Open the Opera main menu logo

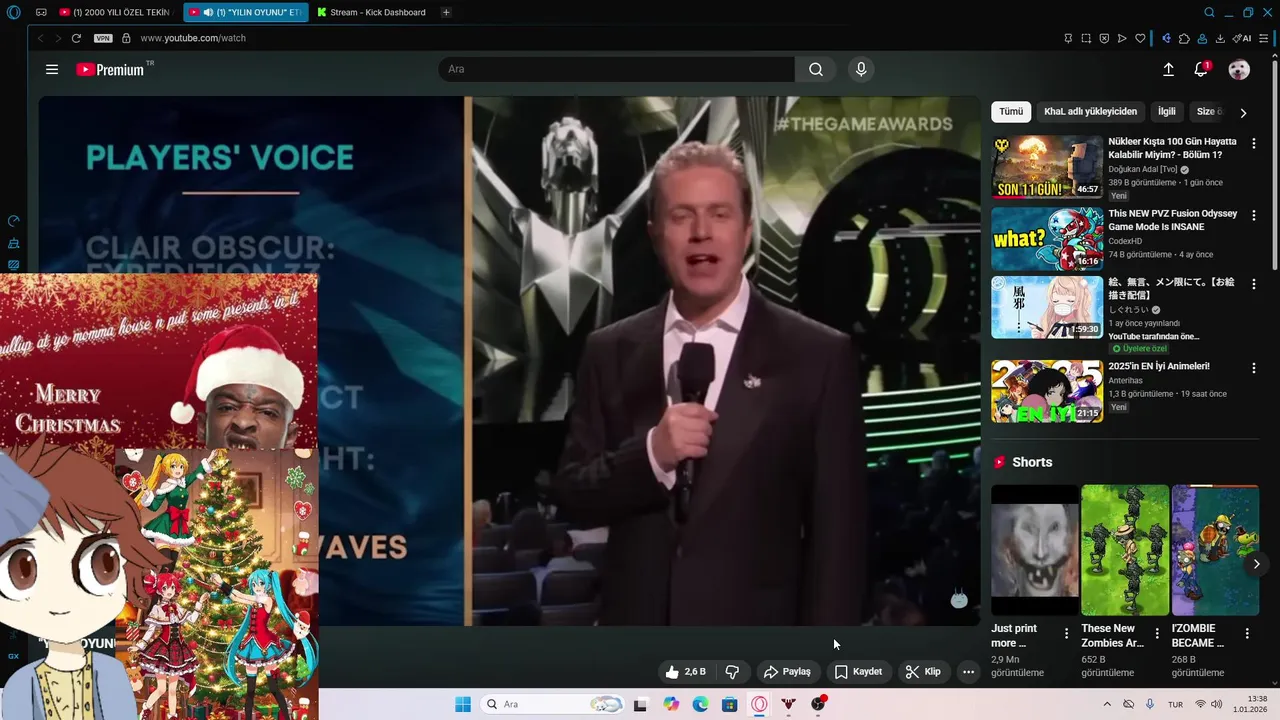point(13,12)
